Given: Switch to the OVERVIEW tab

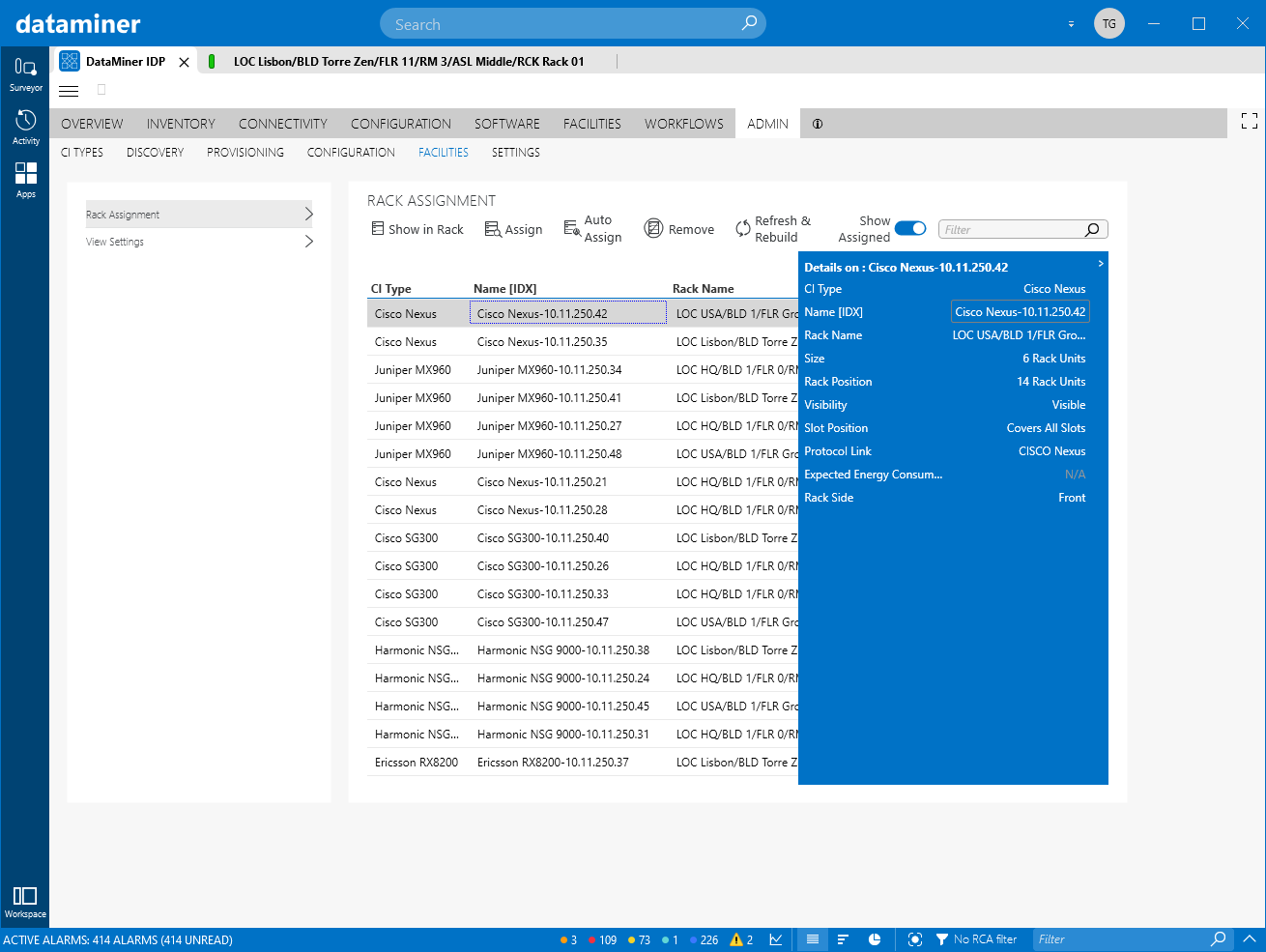Looking at the screenshot, I should (92, 124).
